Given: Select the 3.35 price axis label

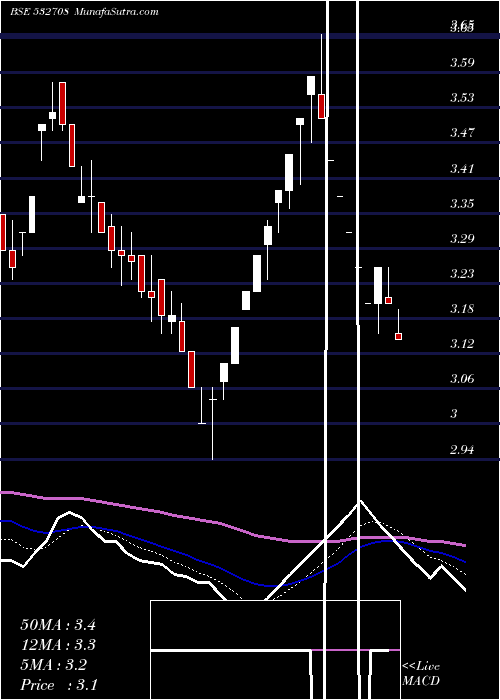Looking at the screenshot, I should pos(462,204).
